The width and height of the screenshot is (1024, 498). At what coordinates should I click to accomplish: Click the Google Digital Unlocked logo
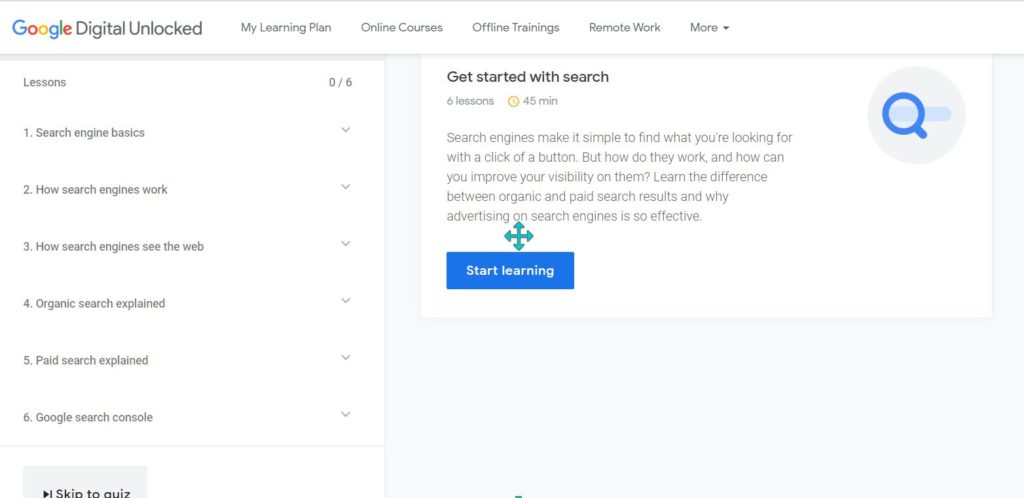coord(107,28)
